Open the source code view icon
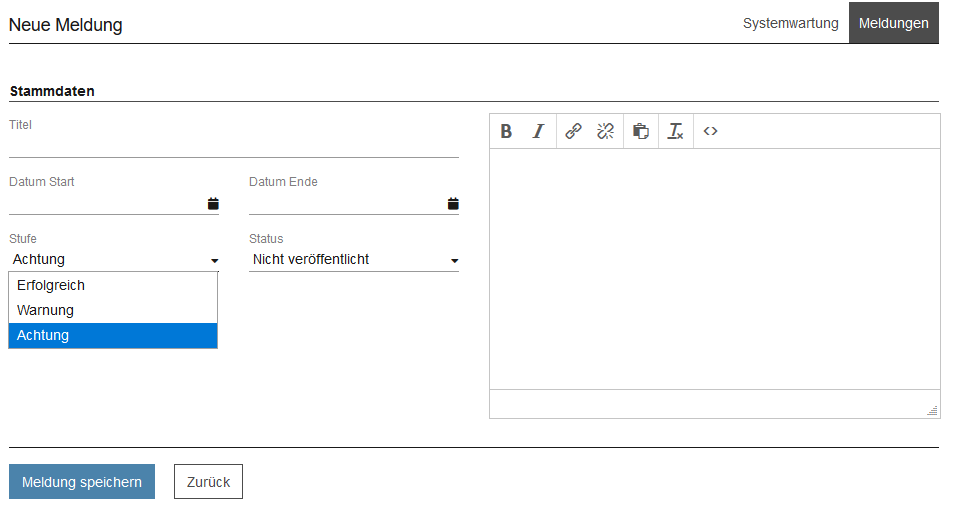Screen dimensions: 957x513 [710, 131]
